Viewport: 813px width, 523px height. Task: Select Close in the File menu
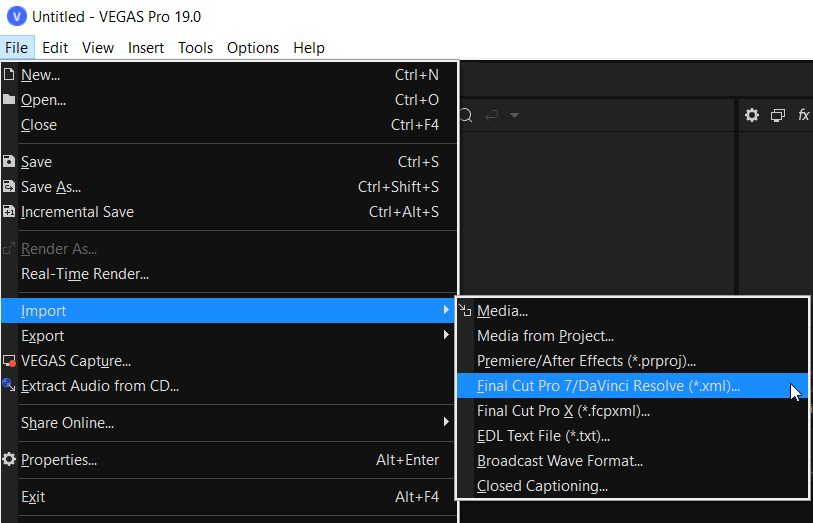pyautogui.click(x=229, y=124)
